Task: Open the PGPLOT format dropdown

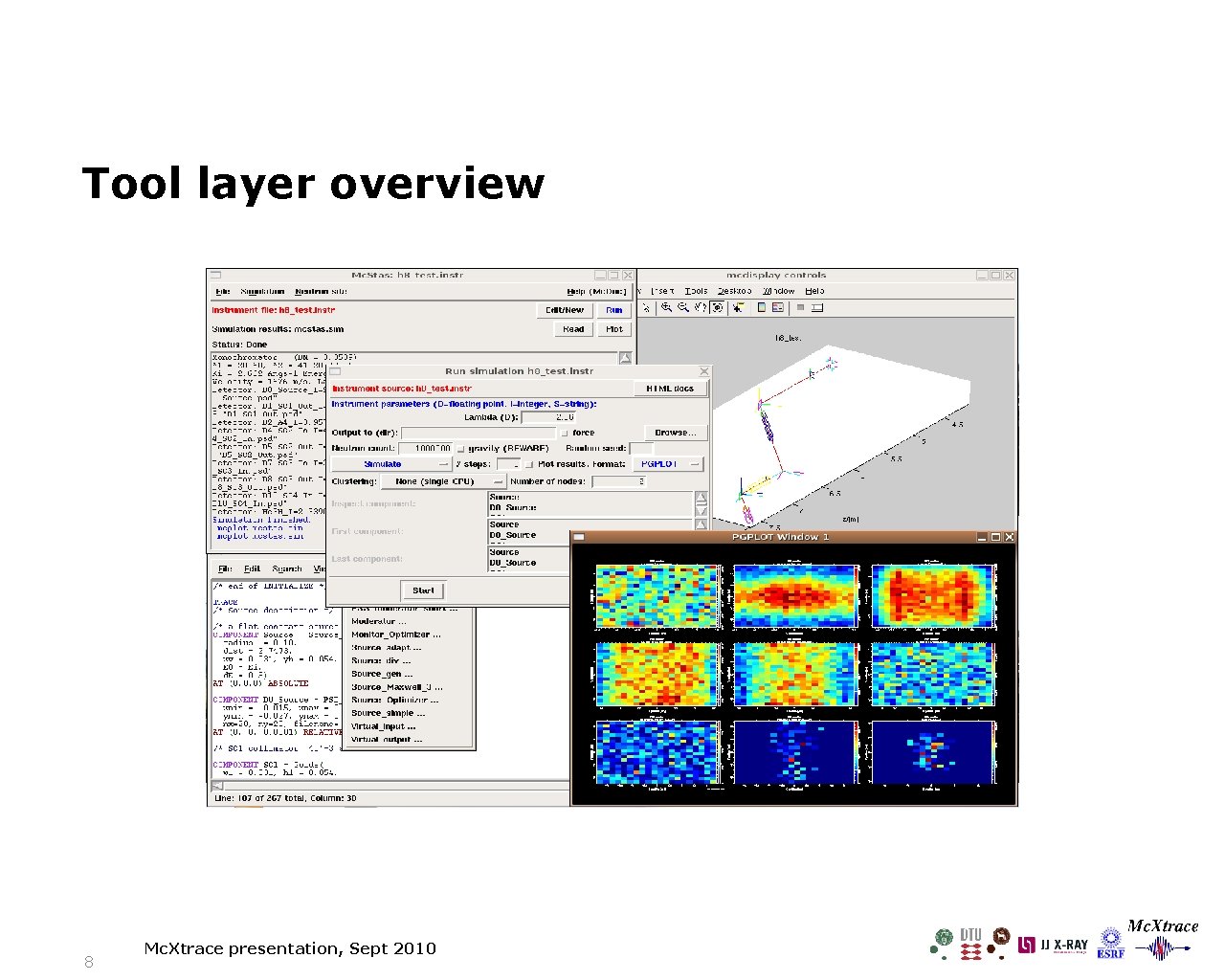Action: tap(668, 464)
